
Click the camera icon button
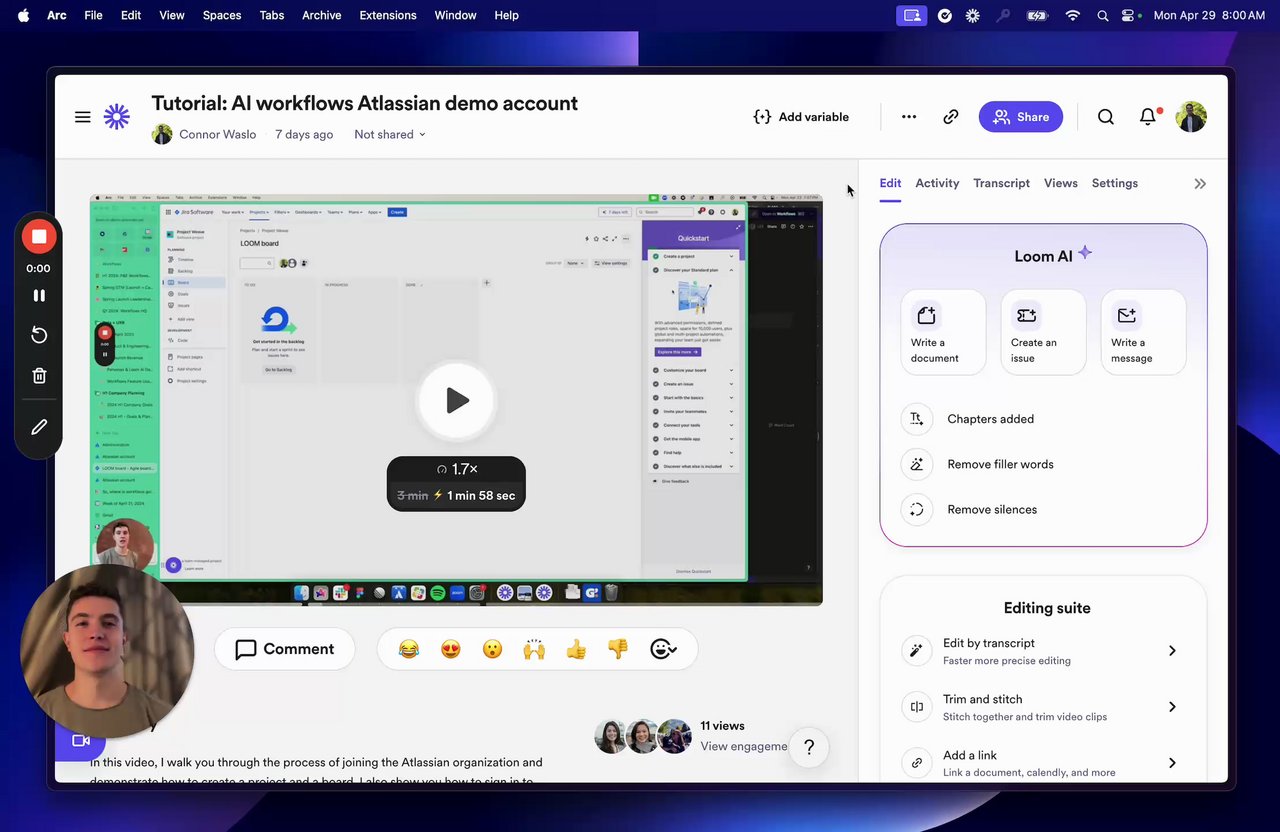(81, 741)
